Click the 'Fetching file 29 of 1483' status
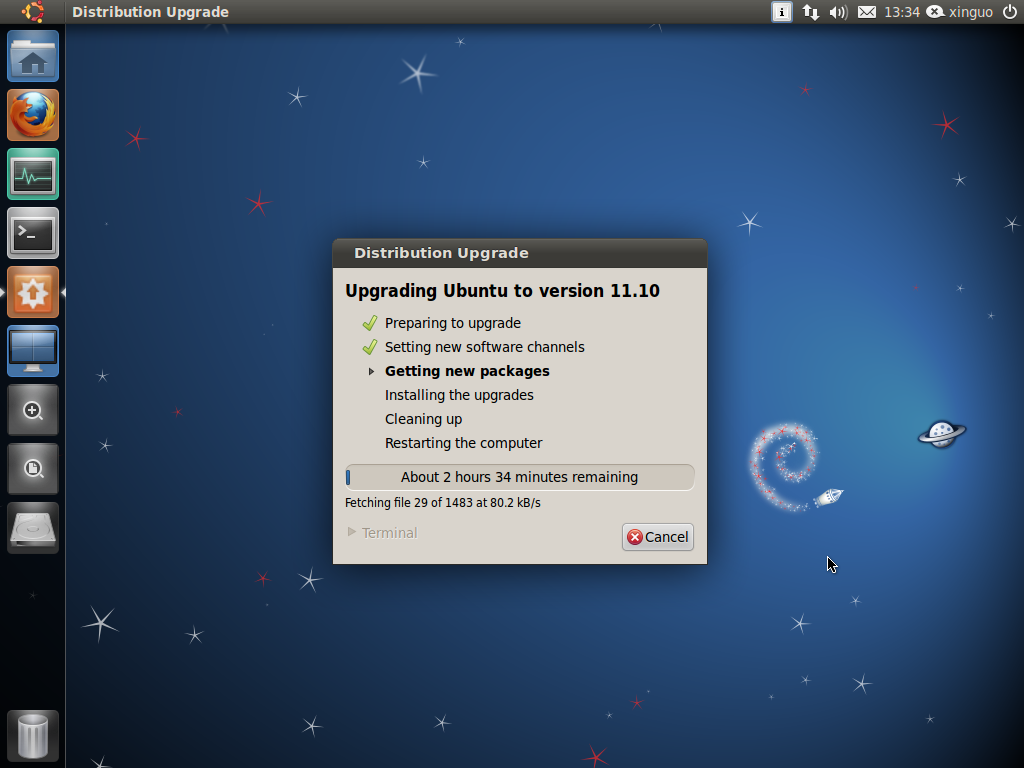This screenshot has height=768, width=1024. [x=443, y=503]
